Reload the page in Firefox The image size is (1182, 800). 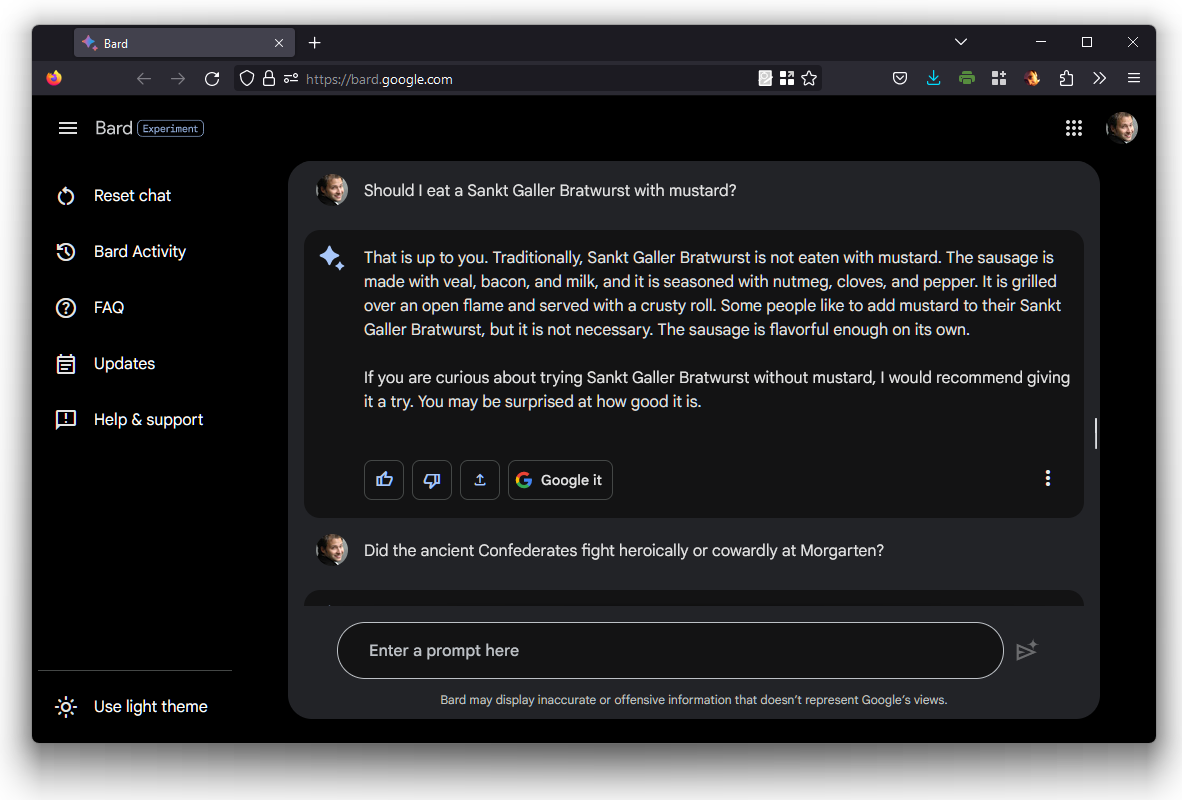click(212, 78)
